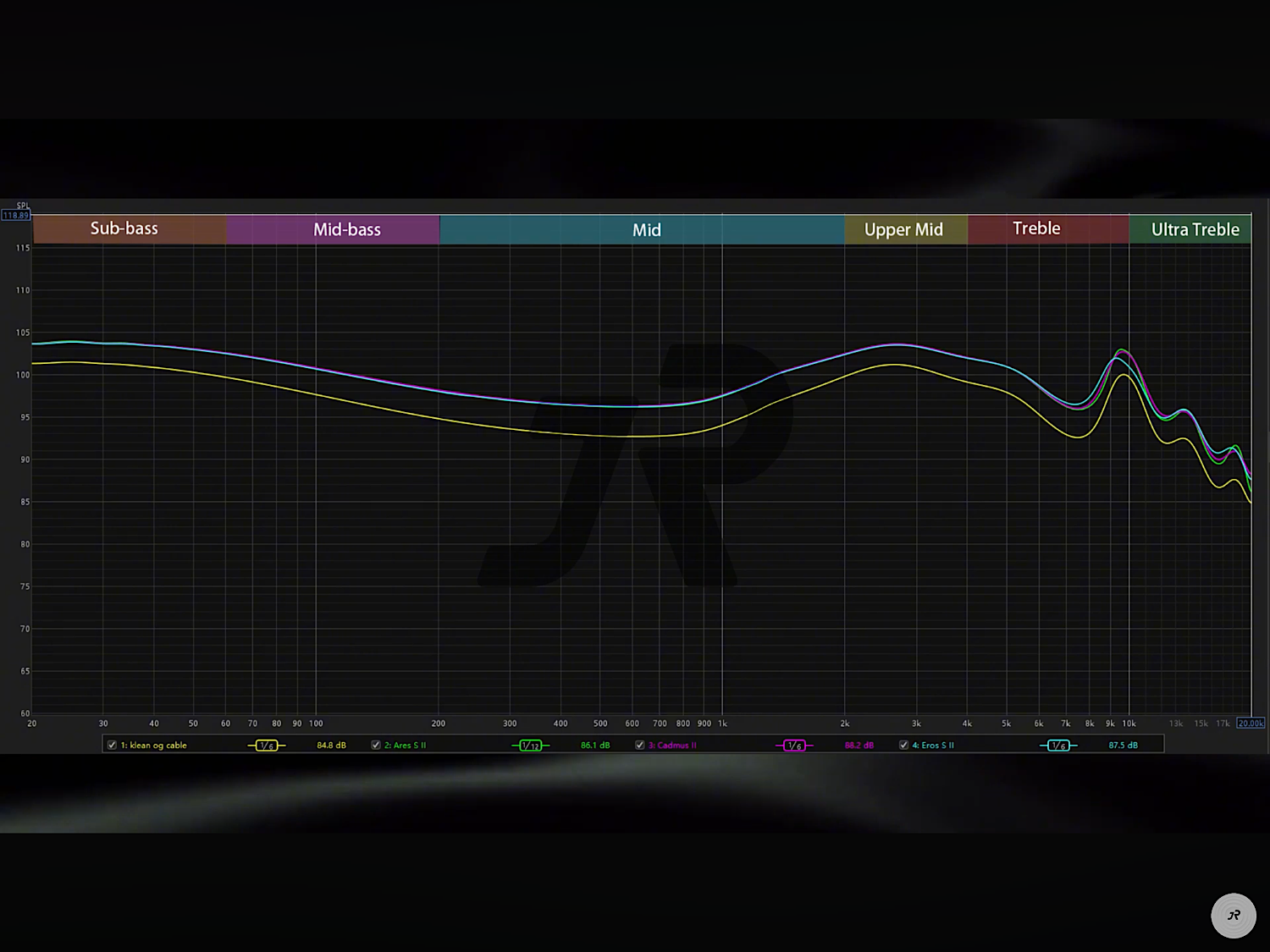1270x952 pixels.
Task: Click green 1/12 smoothing icon for Ares S II
Action: [x=530, y=746]
